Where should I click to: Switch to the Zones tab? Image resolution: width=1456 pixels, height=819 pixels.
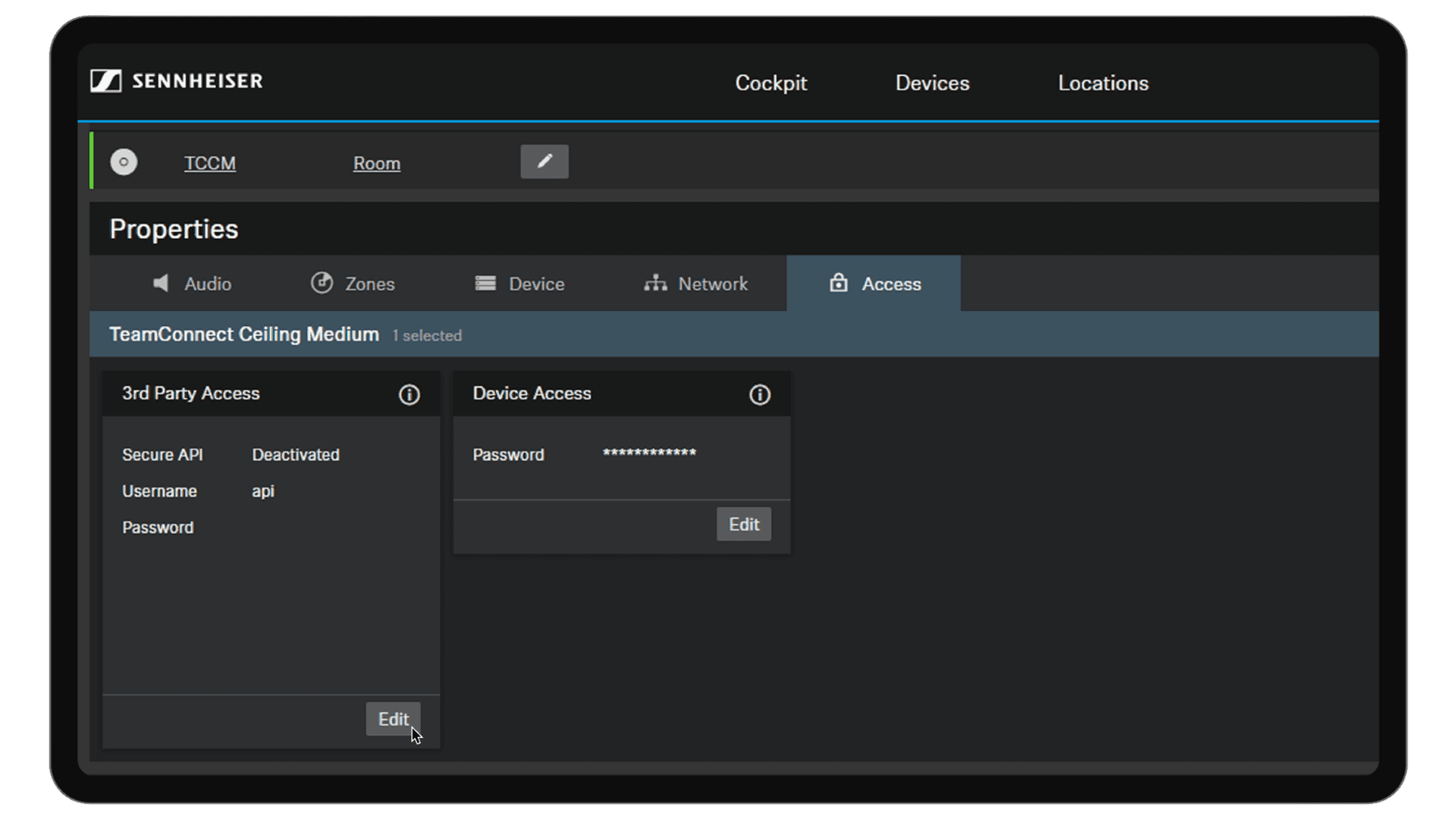[353, 284]
